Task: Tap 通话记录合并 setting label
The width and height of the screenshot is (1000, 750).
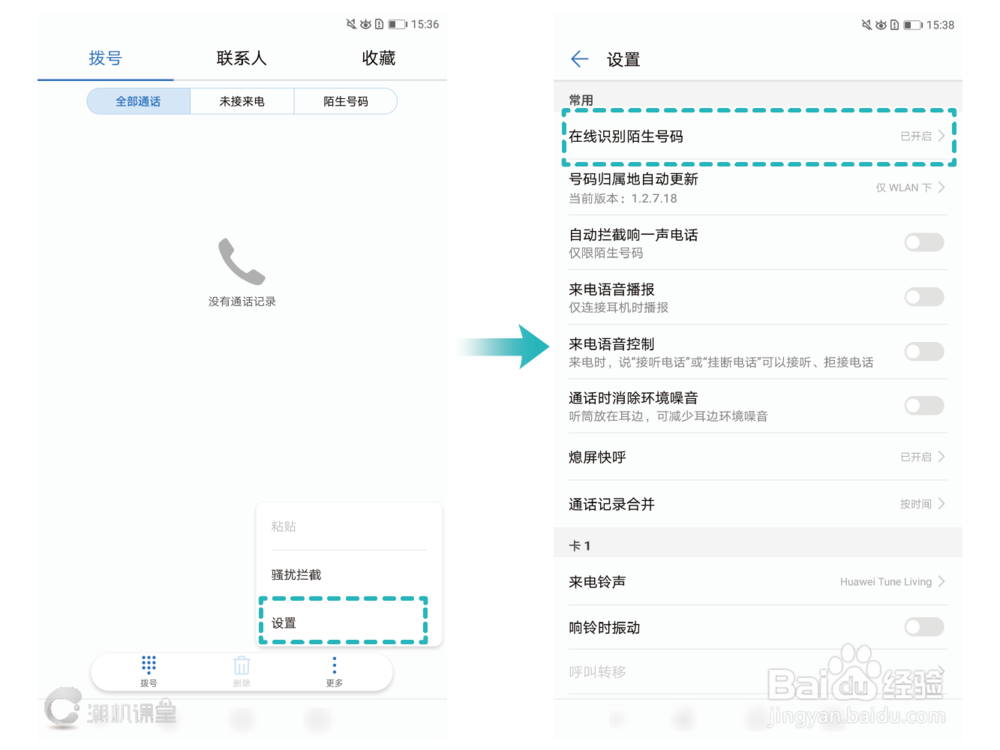Action: coord(611,504)
